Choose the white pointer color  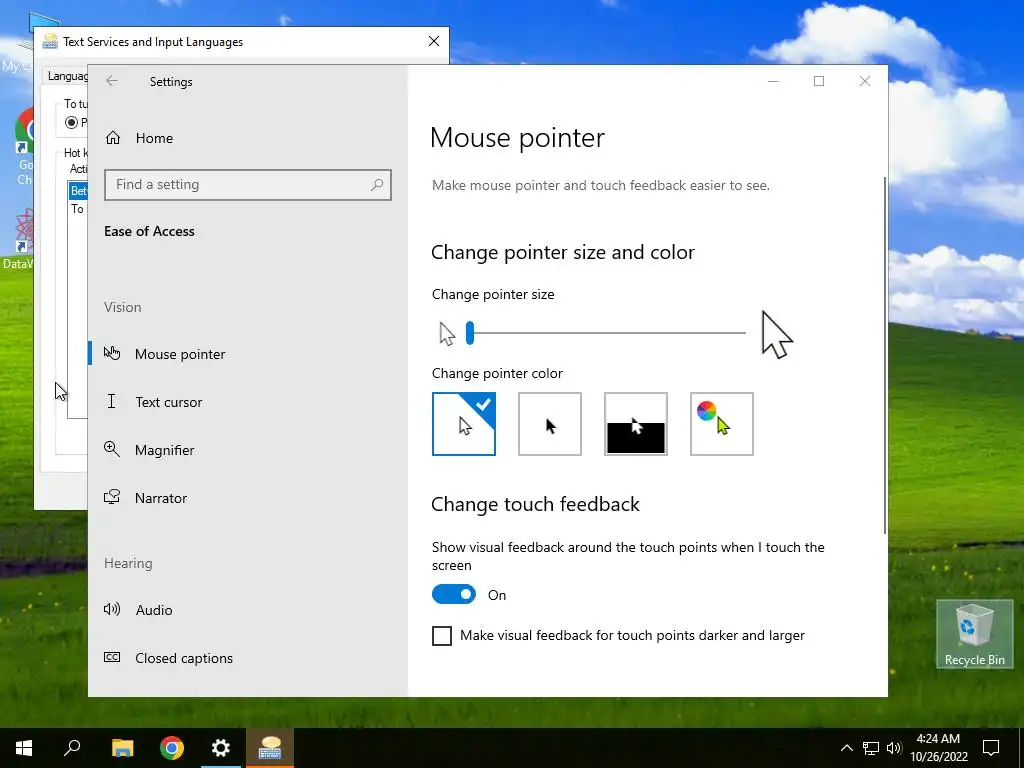(464, 424)
